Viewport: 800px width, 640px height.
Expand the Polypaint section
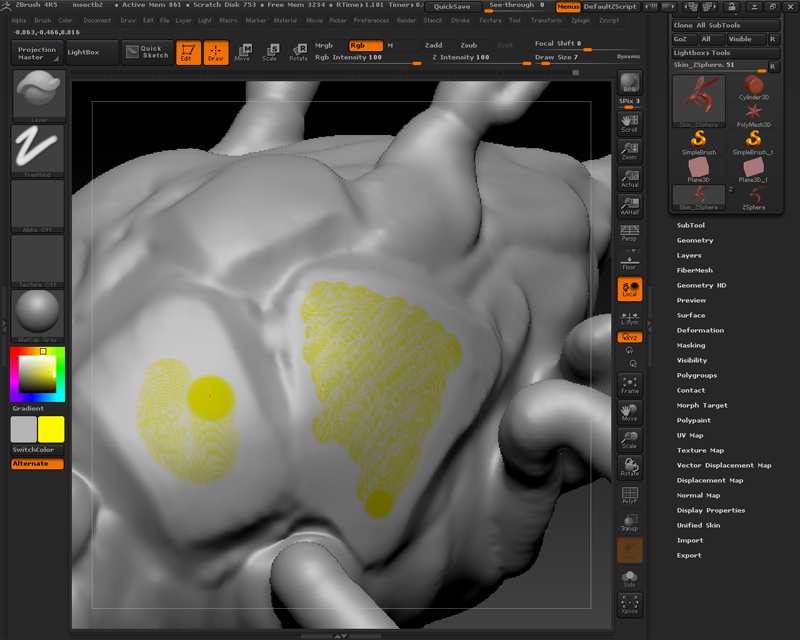(693, 421)
